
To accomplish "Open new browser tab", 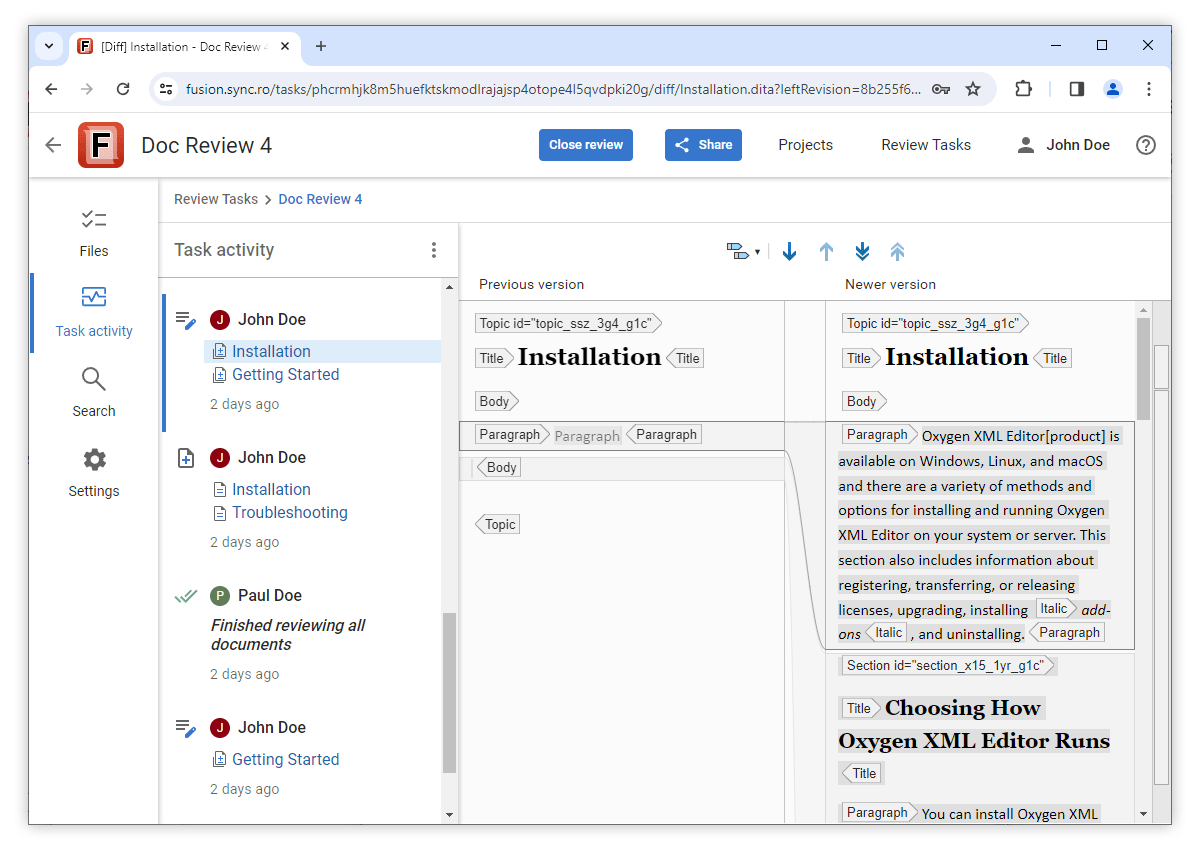I will pos(321,46).
